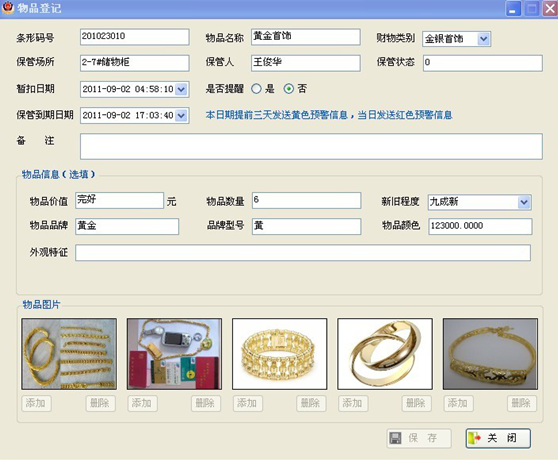Click the floppy disk save icon
Image resolution: width=558 pixels, height=460 pixels.
click(395, 438)
